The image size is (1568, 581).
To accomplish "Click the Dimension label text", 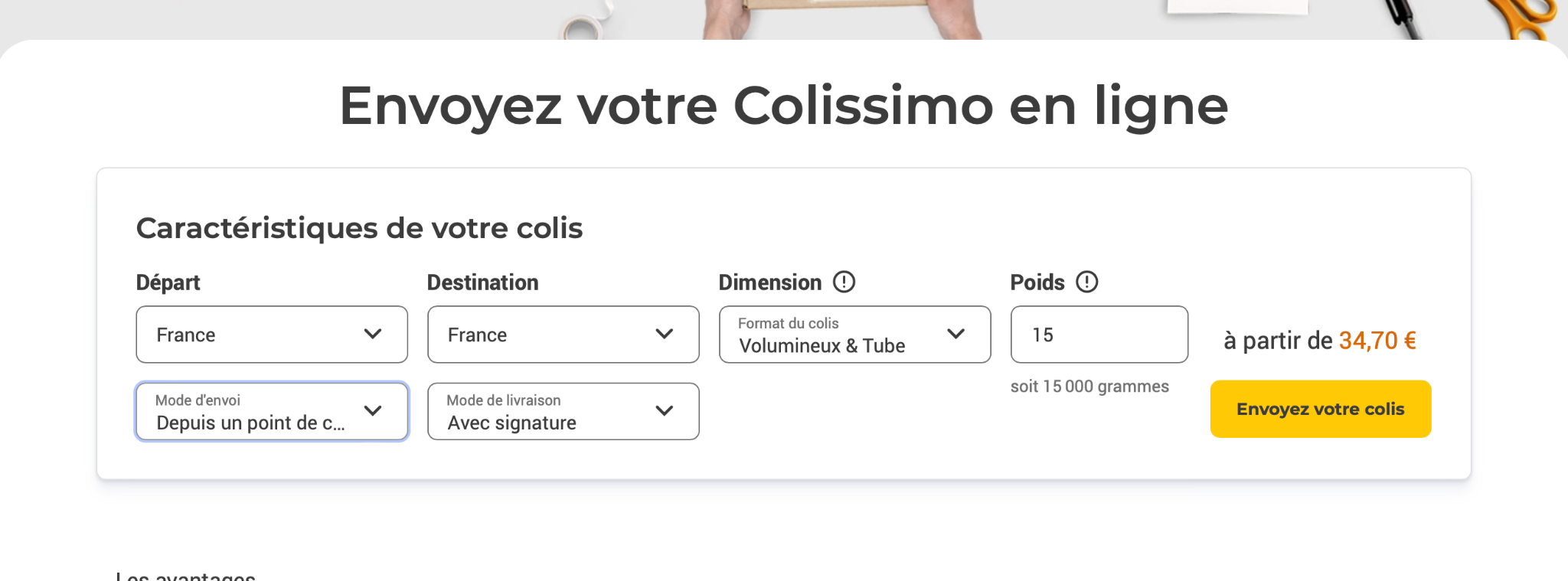I will coord(770,282).
